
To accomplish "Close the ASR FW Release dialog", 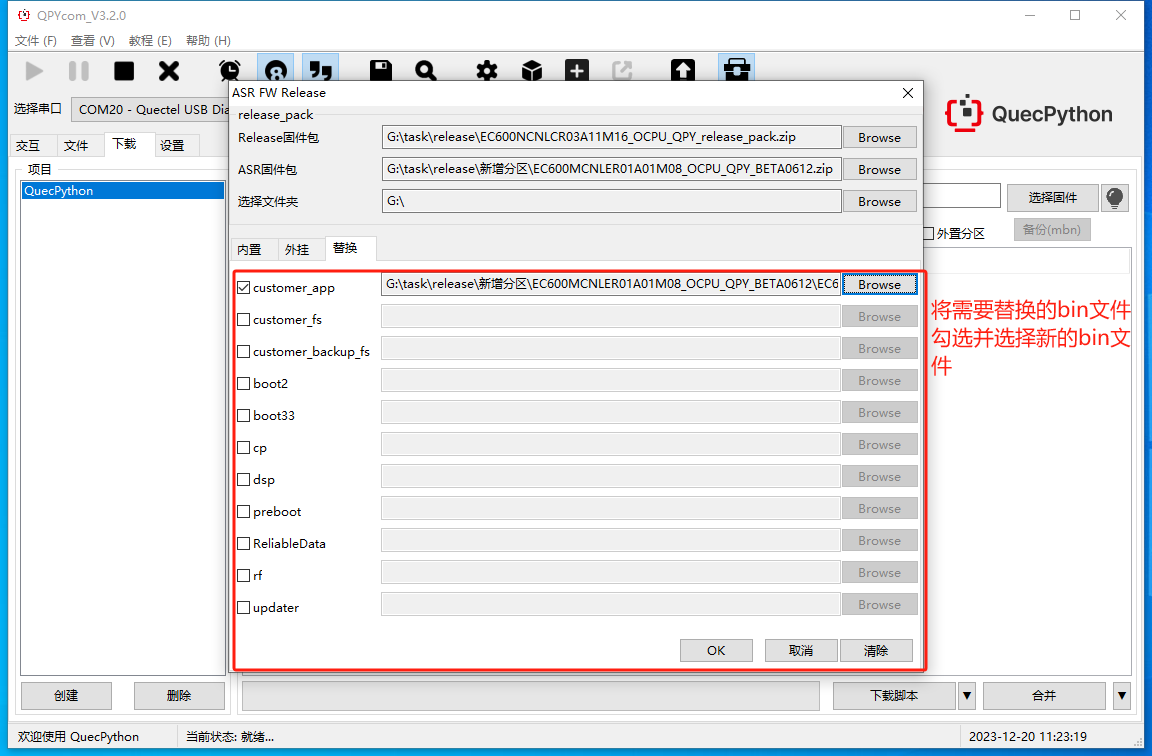I will coord(908,93).
